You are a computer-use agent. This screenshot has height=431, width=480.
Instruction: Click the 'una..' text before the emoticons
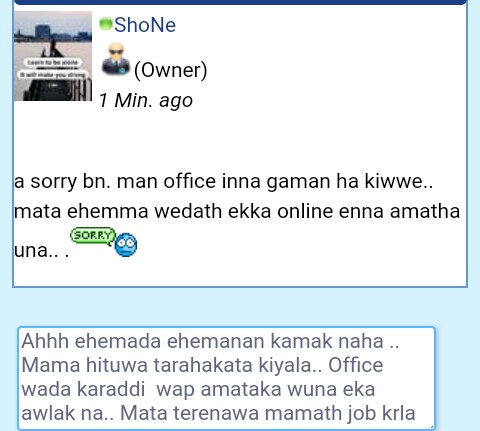coord(41,250)
